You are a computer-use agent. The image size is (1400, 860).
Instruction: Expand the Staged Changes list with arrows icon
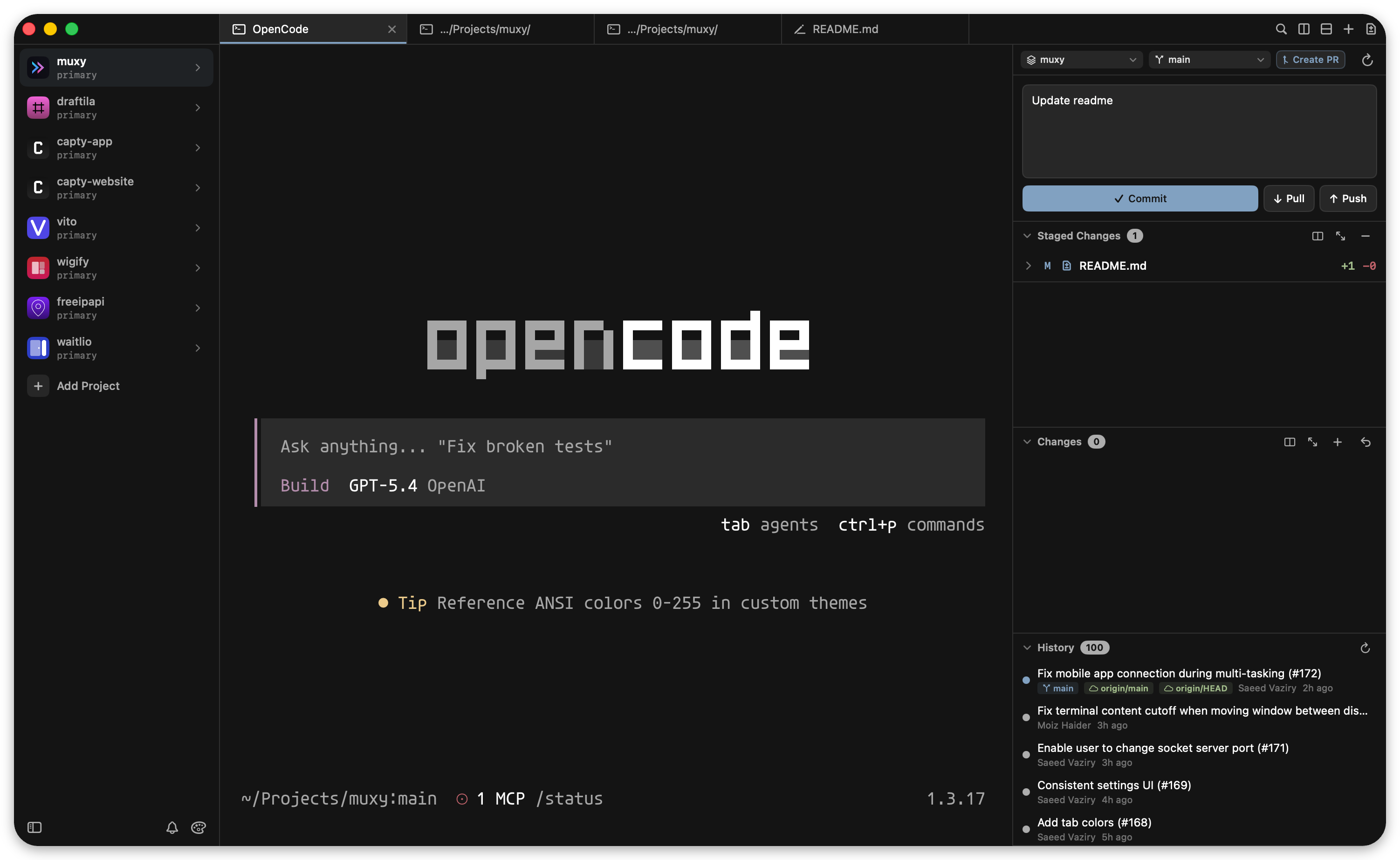point(1340,236)
